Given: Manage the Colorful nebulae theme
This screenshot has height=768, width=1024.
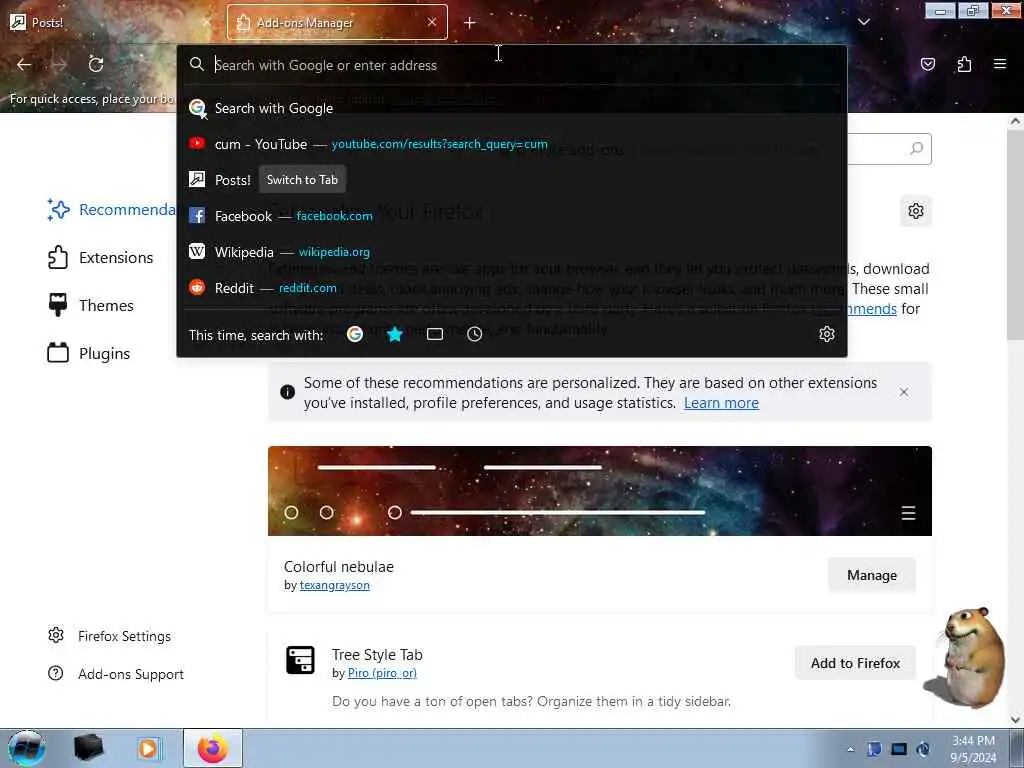Looking at the screenshot, I should point(872,575).
